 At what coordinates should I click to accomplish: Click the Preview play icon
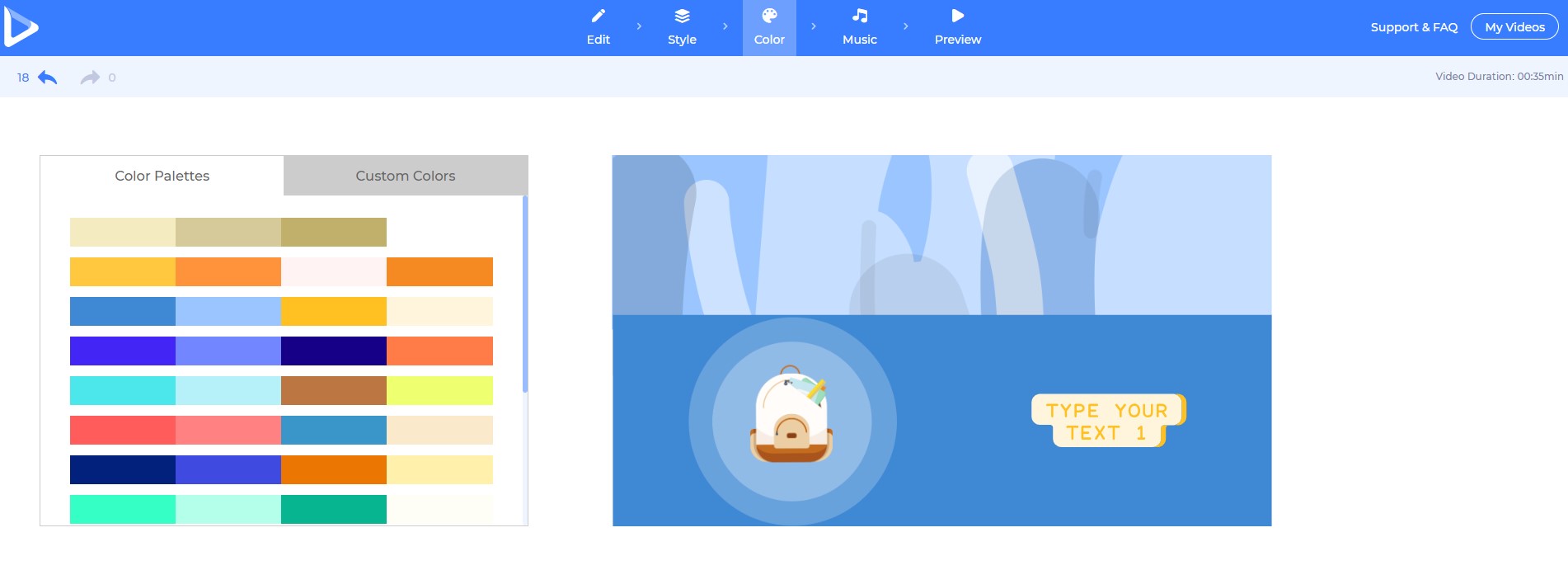[x=957, y=16]
